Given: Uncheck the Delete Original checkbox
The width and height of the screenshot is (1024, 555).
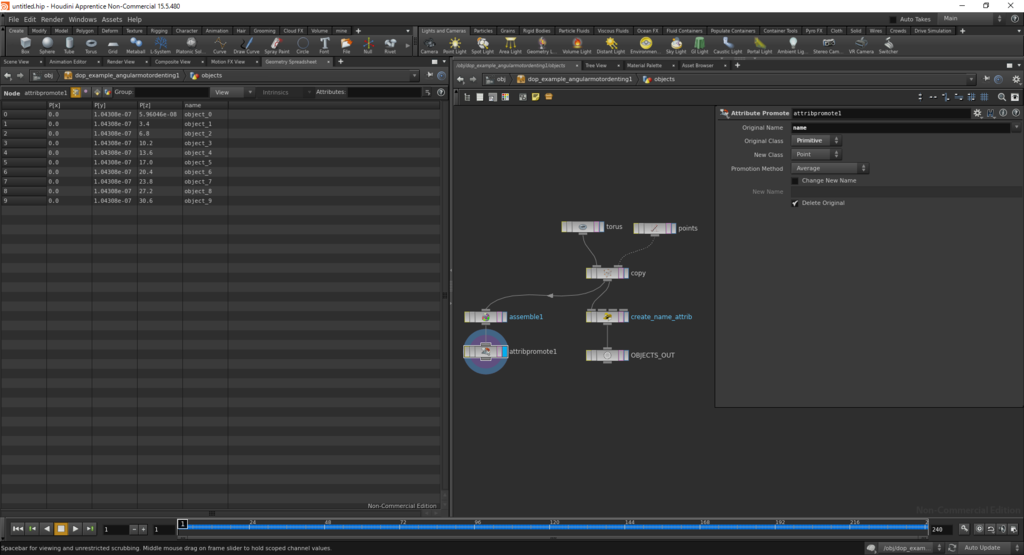Looking at the screenshot, I should tap(795, 203).
